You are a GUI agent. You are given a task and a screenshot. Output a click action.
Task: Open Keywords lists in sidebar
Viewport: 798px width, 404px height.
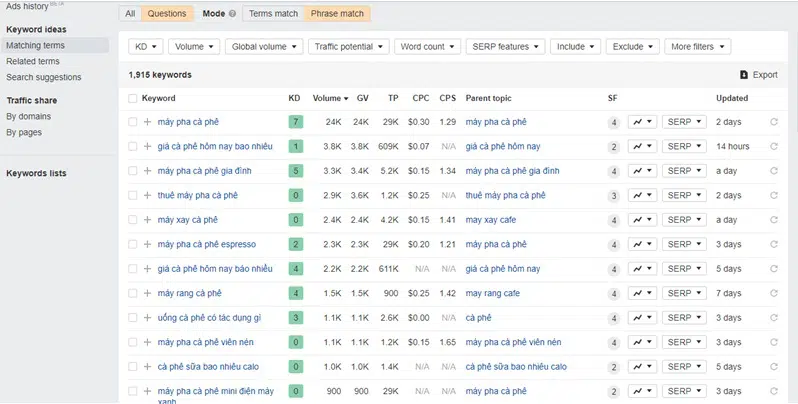click(36, 174)
